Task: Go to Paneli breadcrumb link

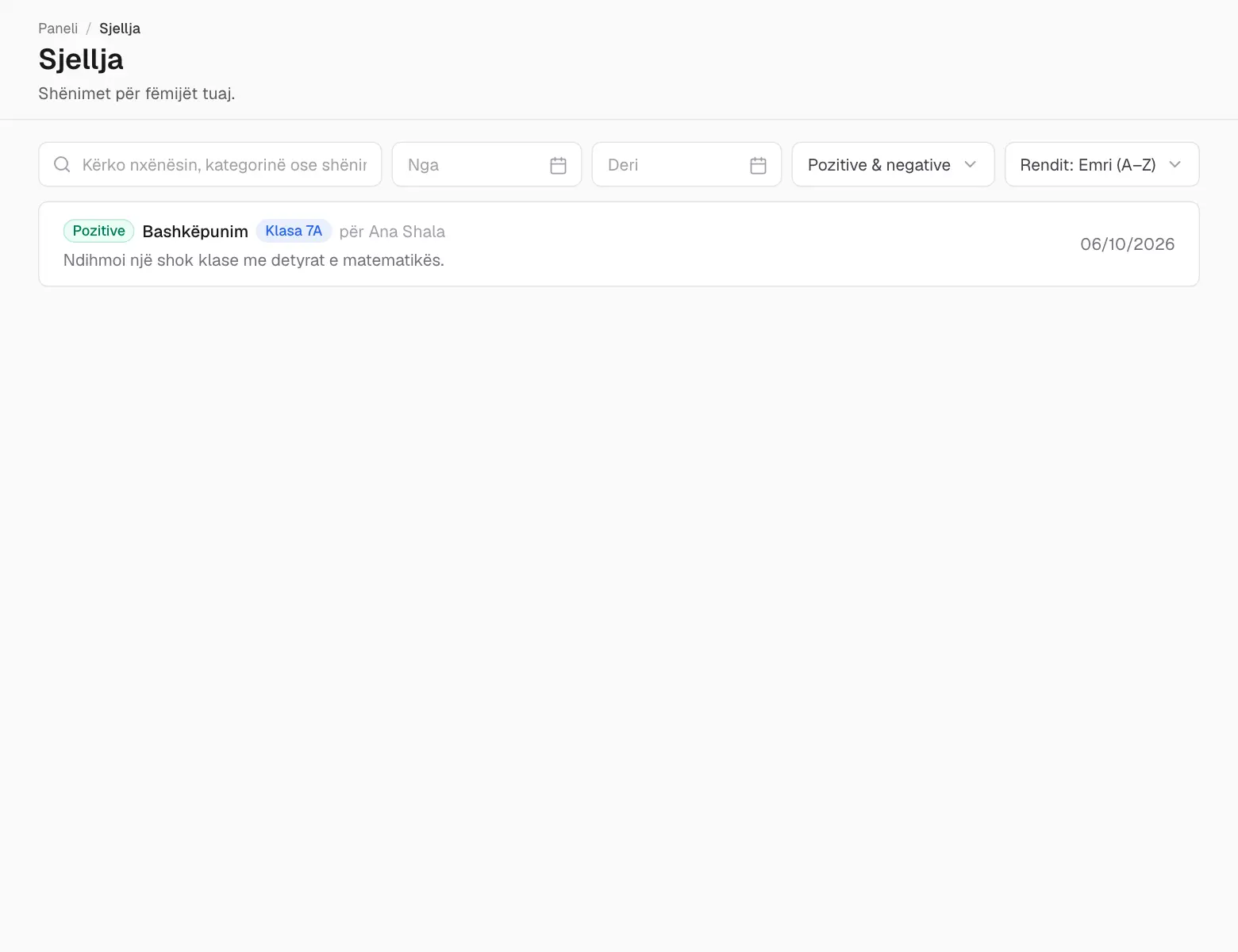Action: click(x=58, y=29)
